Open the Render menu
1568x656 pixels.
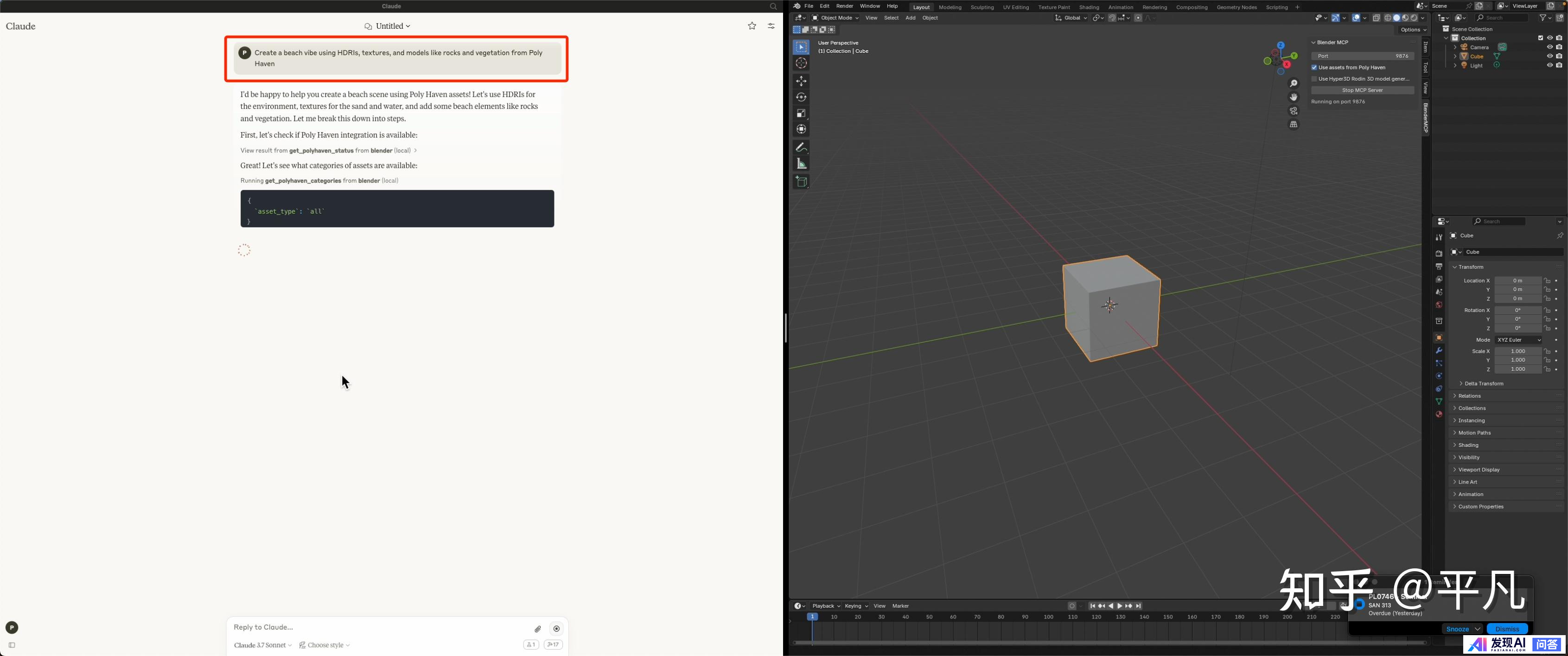[844, 6]
